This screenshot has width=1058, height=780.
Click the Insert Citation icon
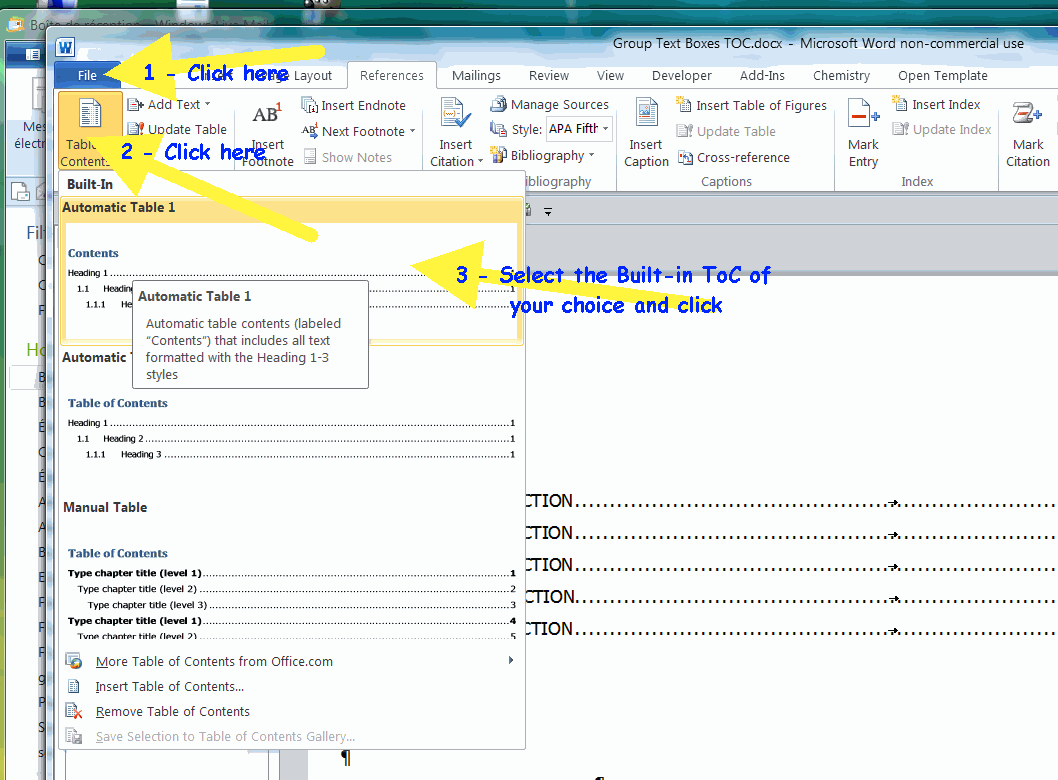[x=455, y=113]
